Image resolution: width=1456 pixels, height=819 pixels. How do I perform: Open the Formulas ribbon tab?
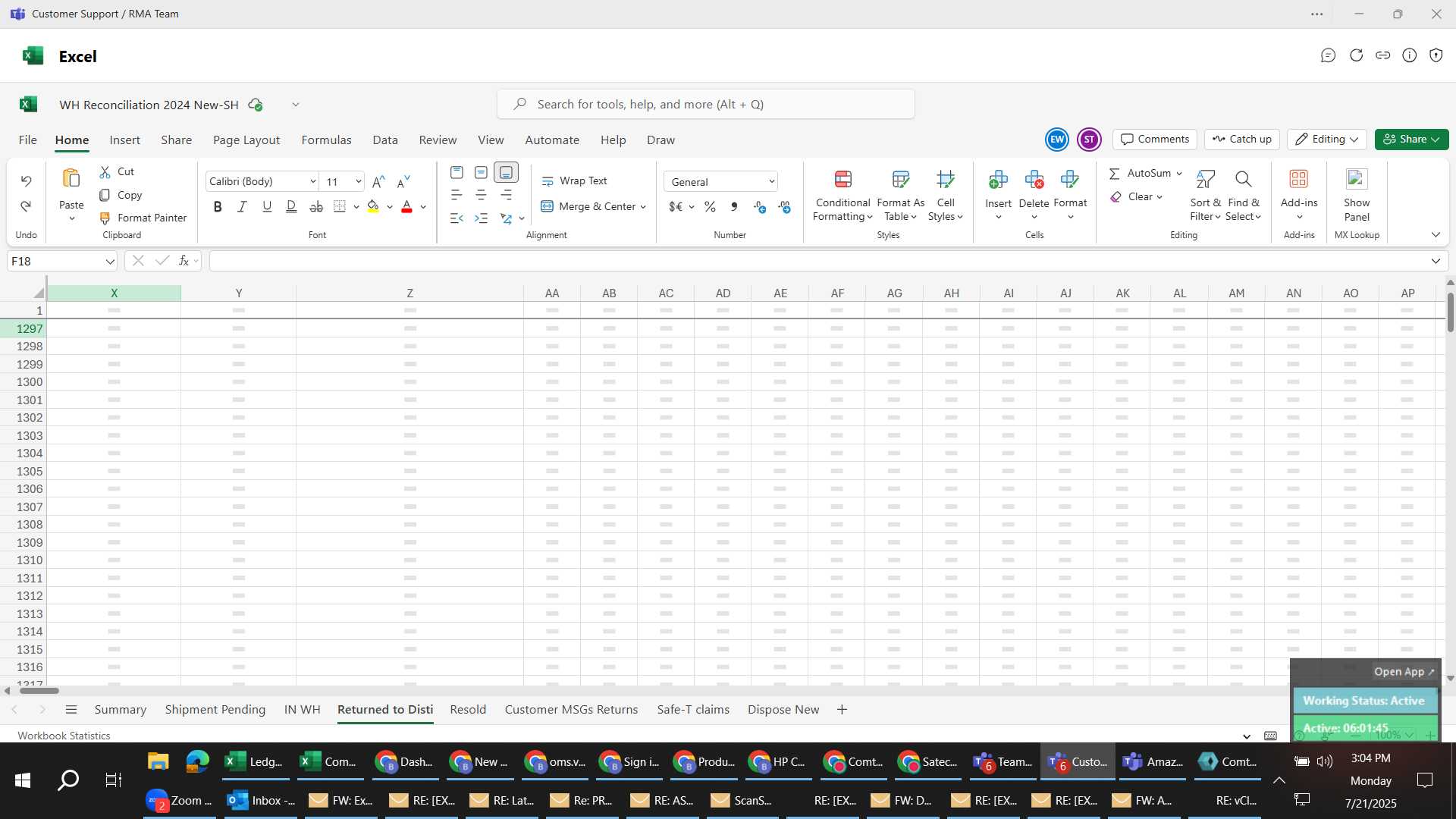click(x=326, y=140)
